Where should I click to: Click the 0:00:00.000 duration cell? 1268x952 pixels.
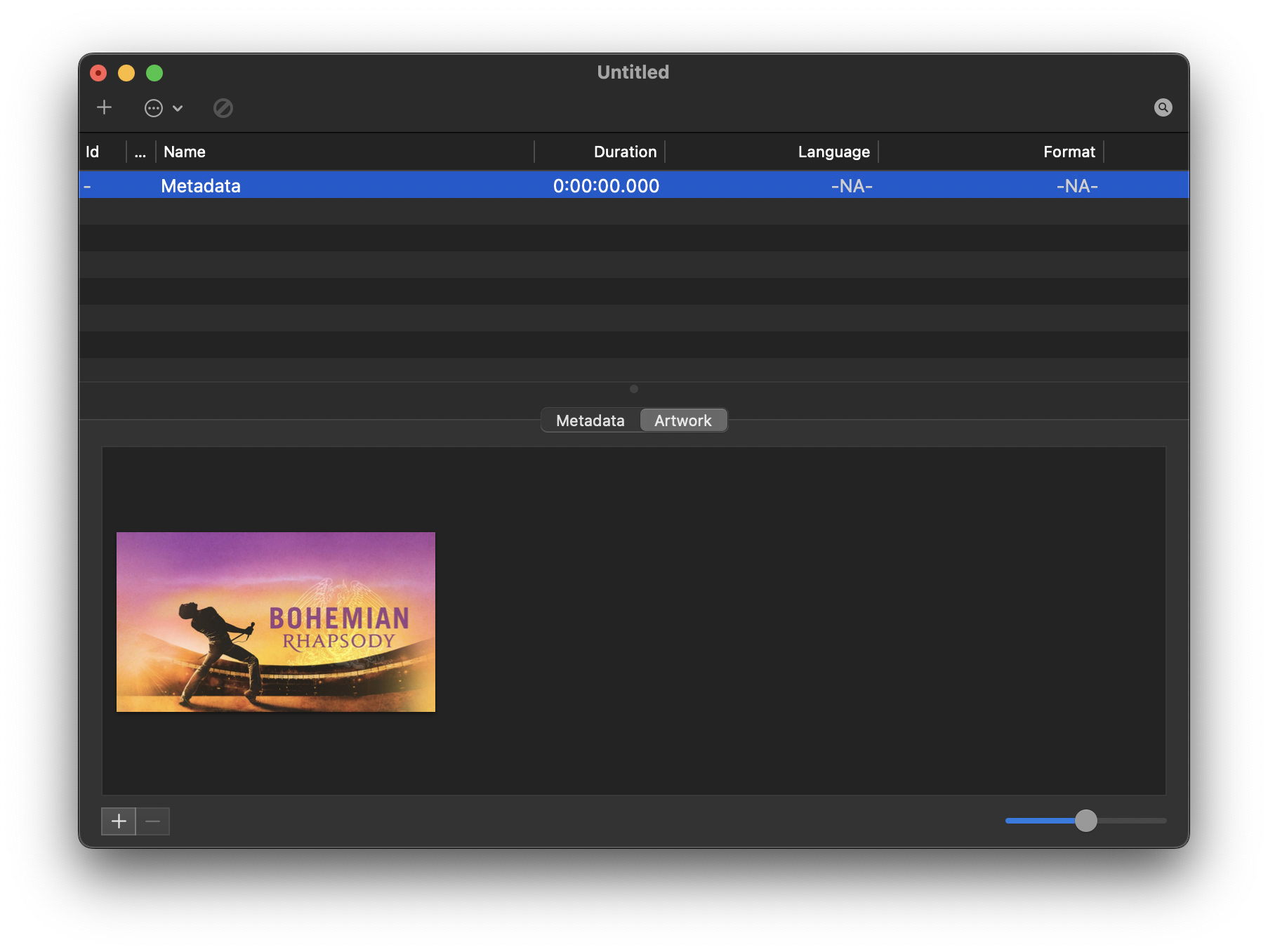coord(606,186)
